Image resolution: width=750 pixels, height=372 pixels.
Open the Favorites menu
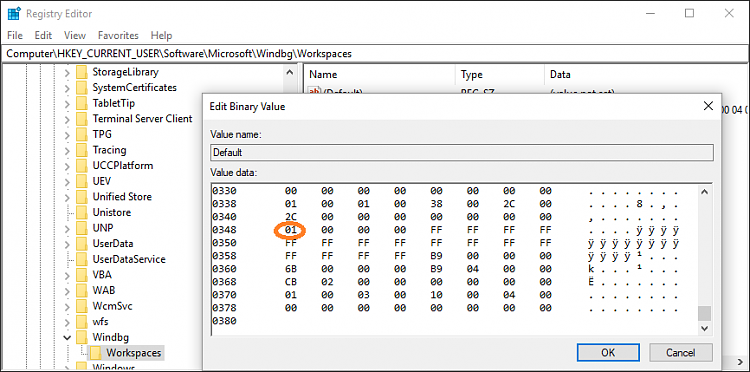click(x=118, y=35)
